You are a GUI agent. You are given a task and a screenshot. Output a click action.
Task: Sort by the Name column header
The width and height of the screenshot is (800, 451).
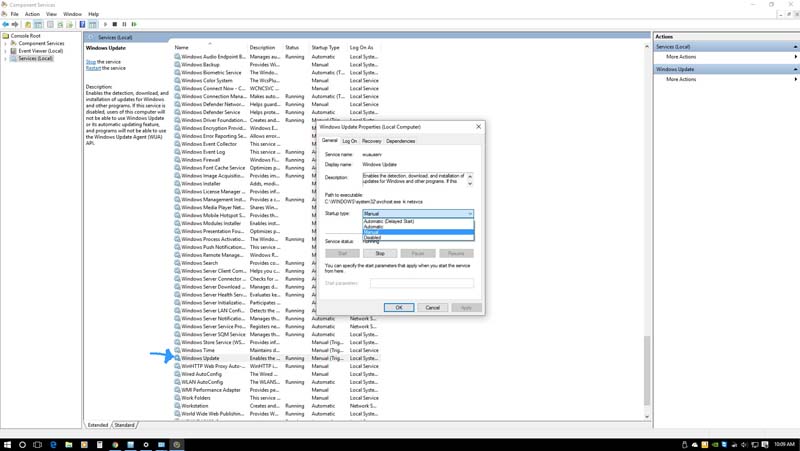pyautogui.click(x=210, y=47)
